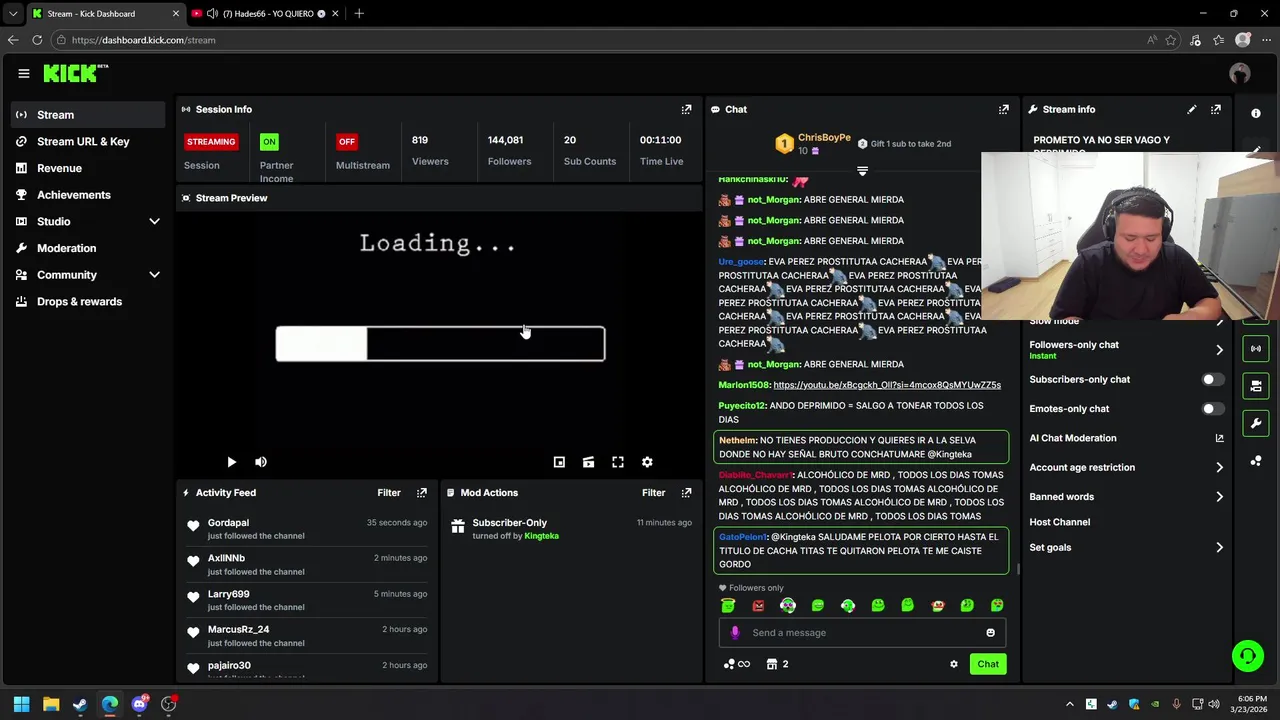This screenshot has width=1280, height=720.
Task: Pop out the Mod Actions panel
Action: pos(686,493)
